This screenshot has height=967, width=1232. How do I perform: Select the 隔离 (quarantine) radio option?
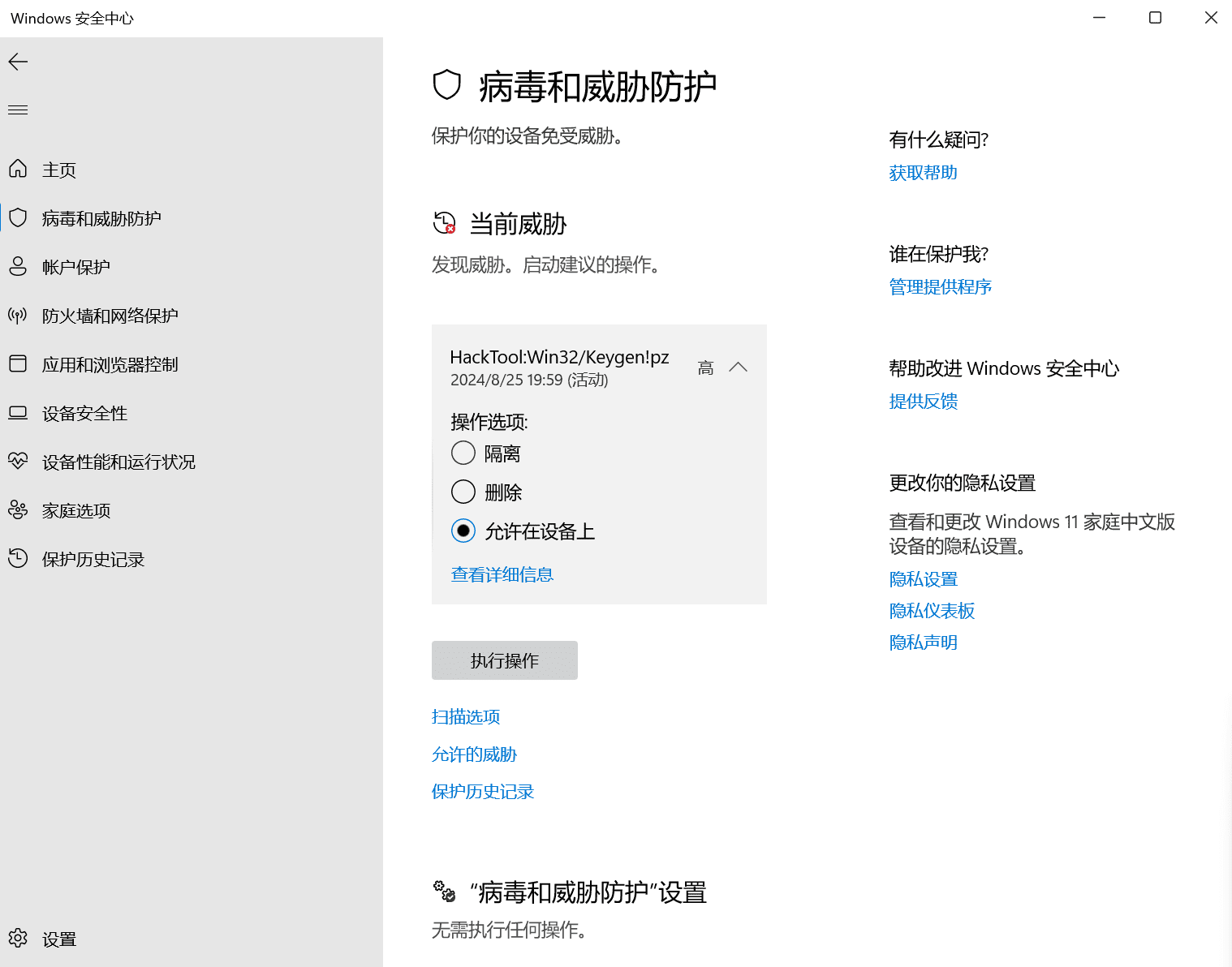tap(463, 453)
